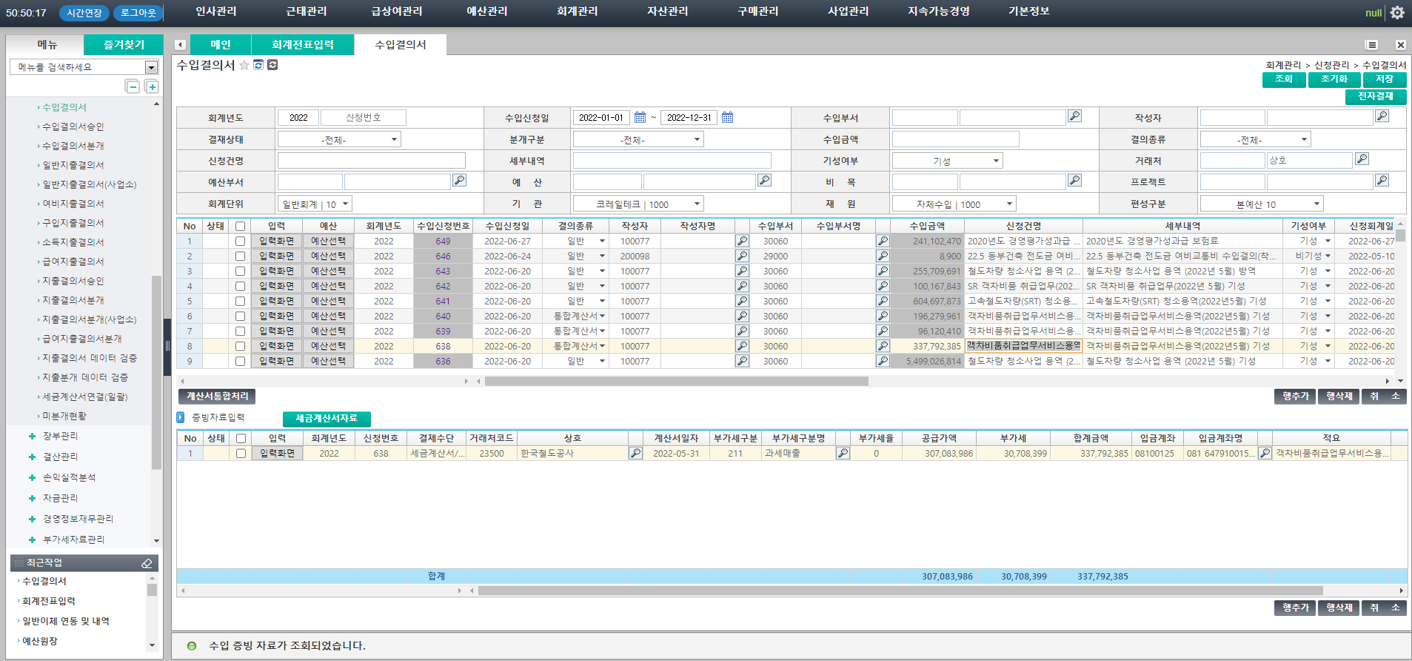1412x661 pixels.
Task: Open the 결재상태 dropdown
Action: pyautogui.click(x=340, y=140)
